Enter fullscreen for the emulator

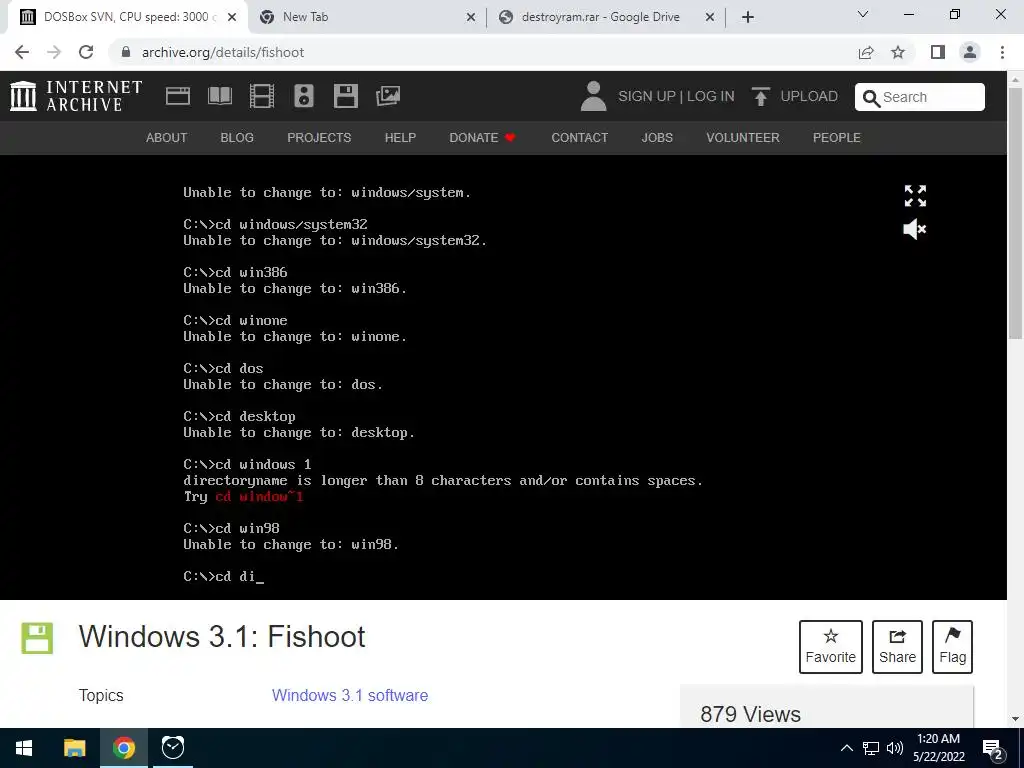point(915,195)
